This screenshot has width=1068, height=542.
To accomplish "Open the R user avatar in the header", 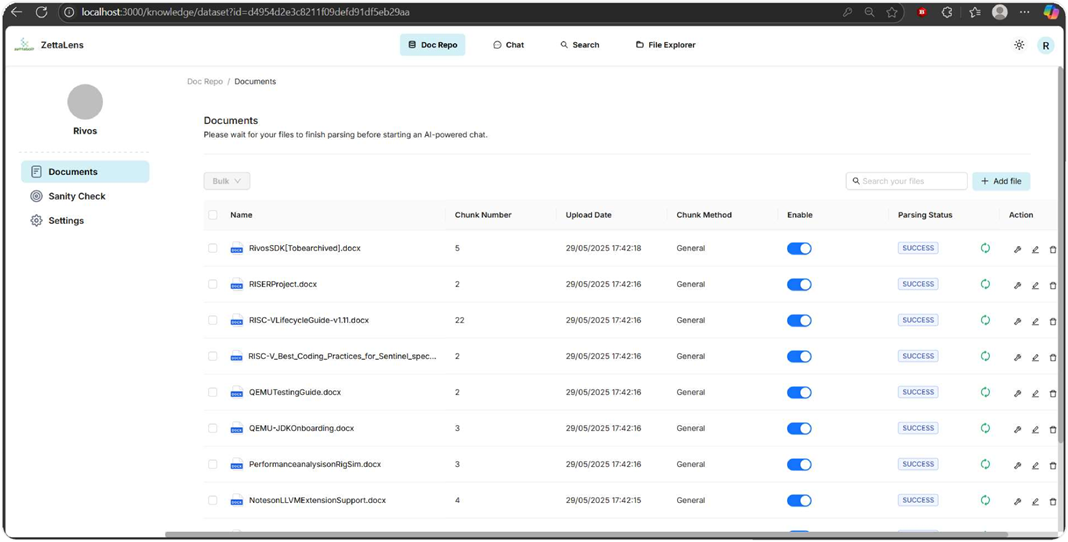I will (1045, 45).
